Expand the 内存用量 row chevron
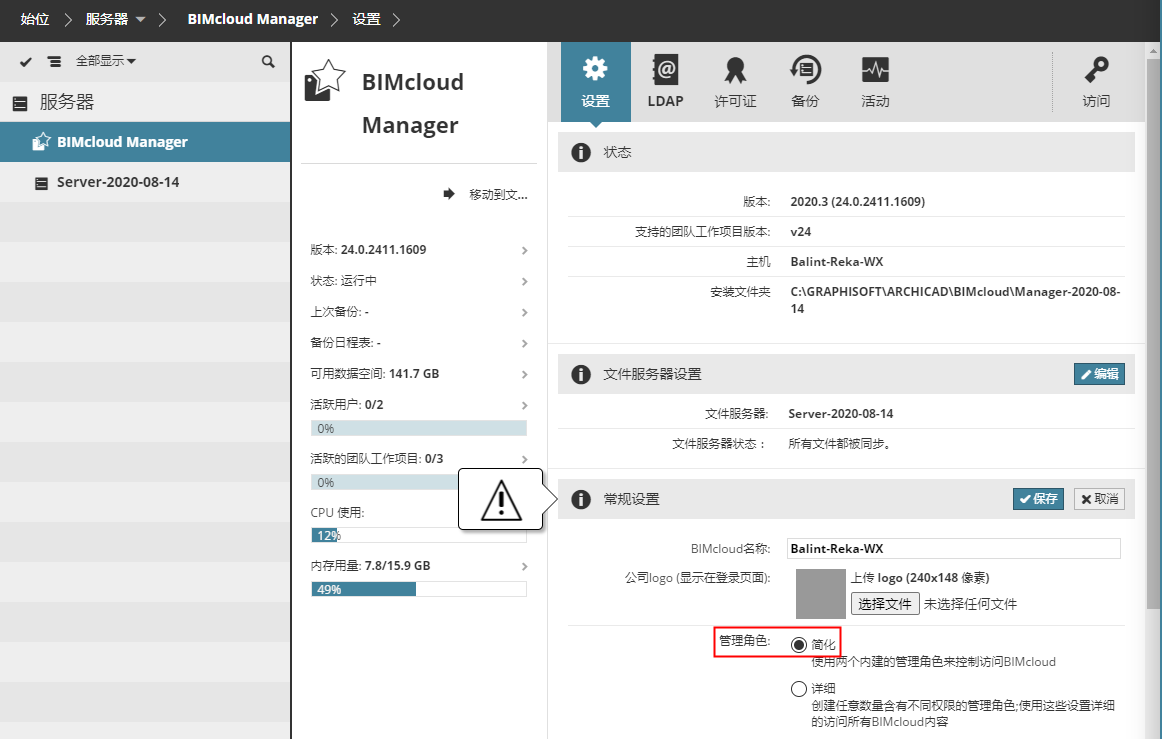The width and height of the screenshot is (1162, 739). (x=525, y=566)
